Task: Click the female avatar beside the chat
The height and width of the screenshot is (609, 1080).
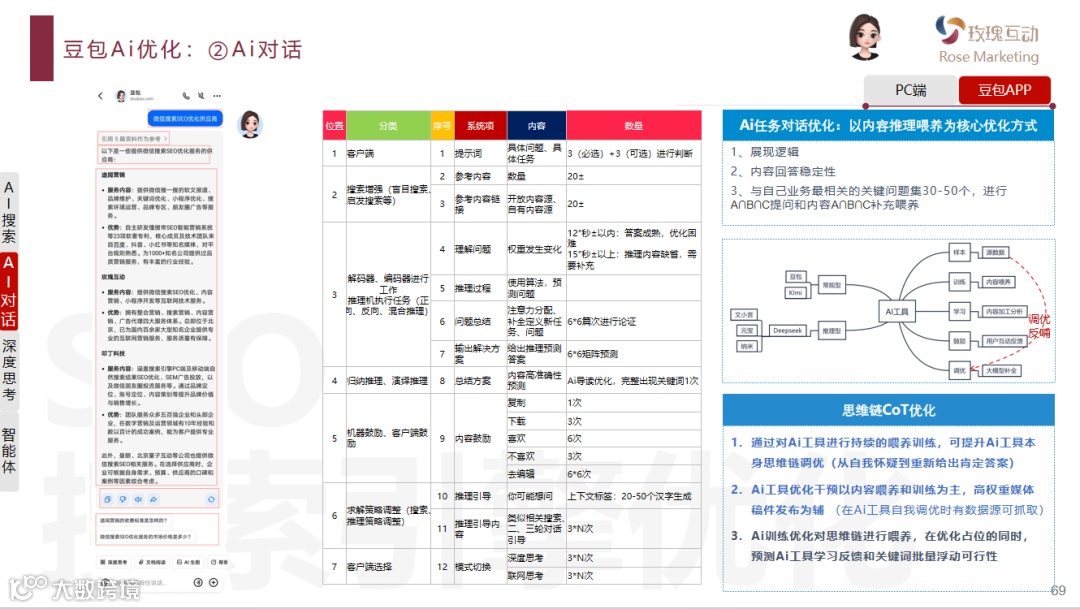Action: point(250,125)
